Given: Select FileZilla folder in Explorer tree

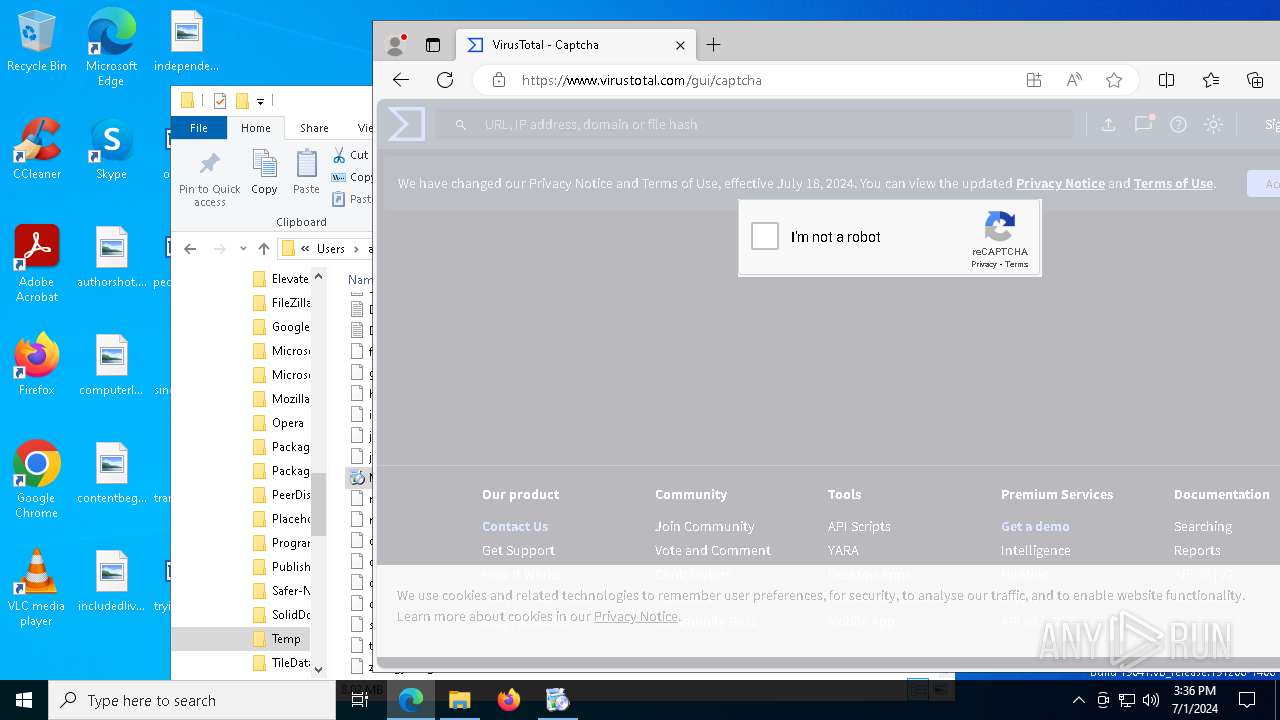Looking at the screenshot, I should tap(291, 303).
